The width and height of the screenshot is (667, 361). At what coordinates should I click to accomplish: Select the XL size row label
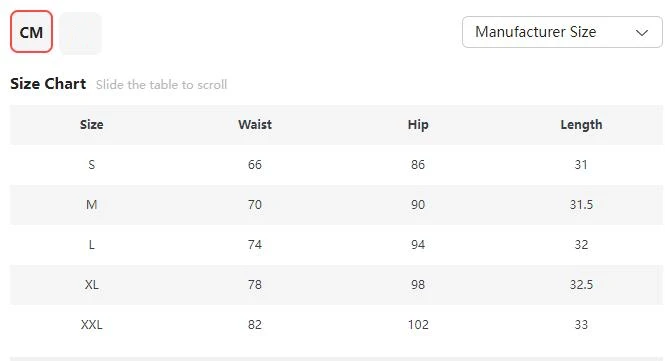coord(91,284)
